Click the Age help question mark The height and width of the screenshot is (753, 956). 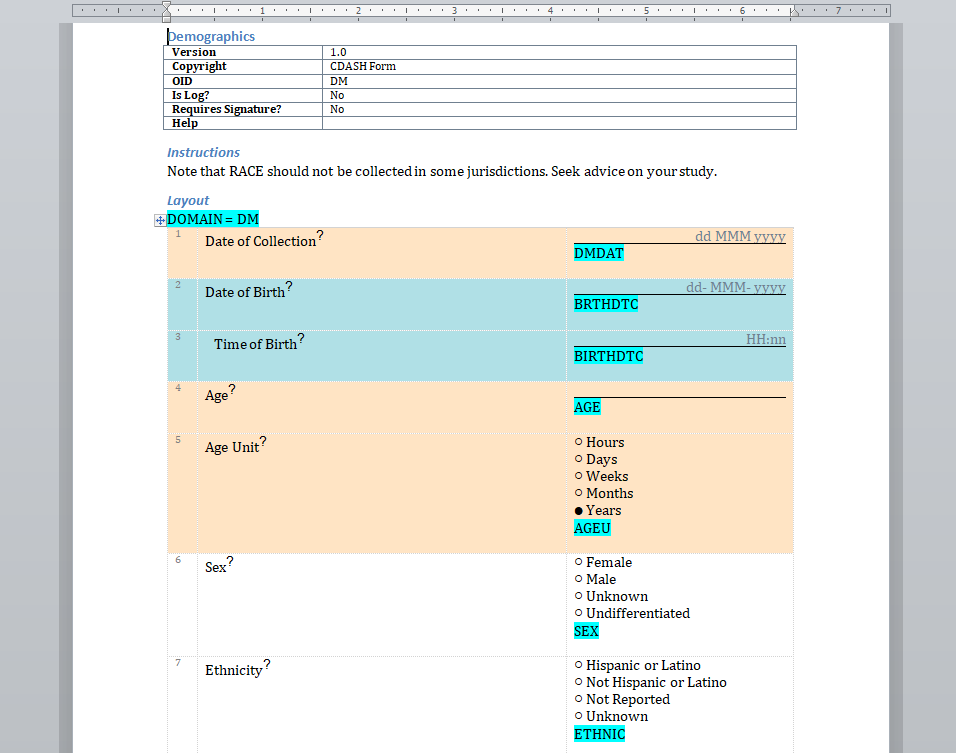(x=232, y=390)
